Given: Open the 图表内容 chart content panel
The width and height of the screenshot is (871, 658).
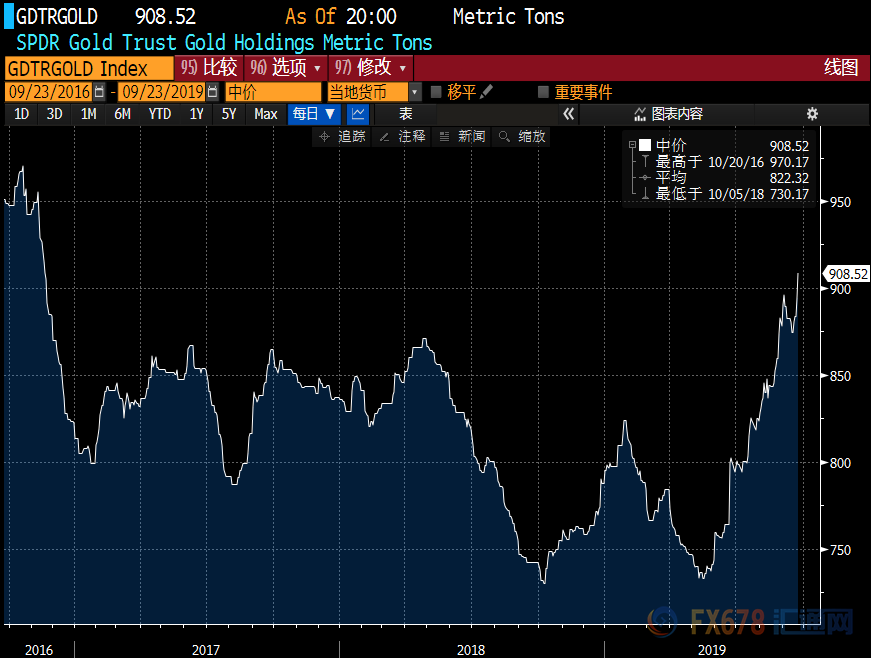Looking at the screenshot, I should point(669,114).
